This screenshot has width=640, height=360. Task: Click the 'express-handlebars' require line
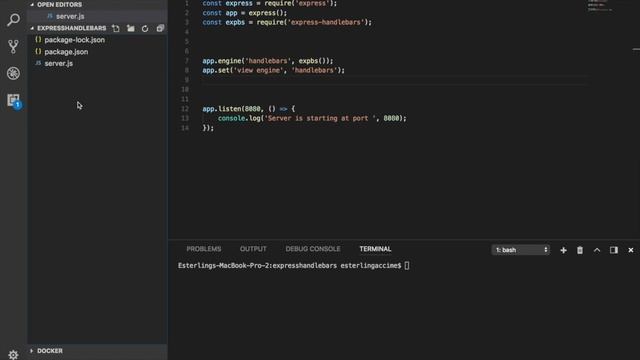[287, 22]
